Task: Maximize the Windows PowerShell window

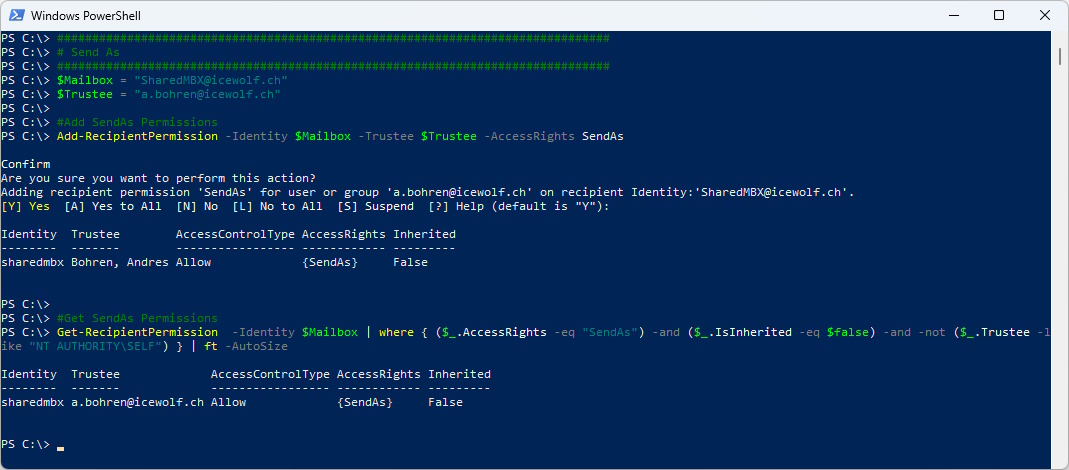Action: point(998,15)
